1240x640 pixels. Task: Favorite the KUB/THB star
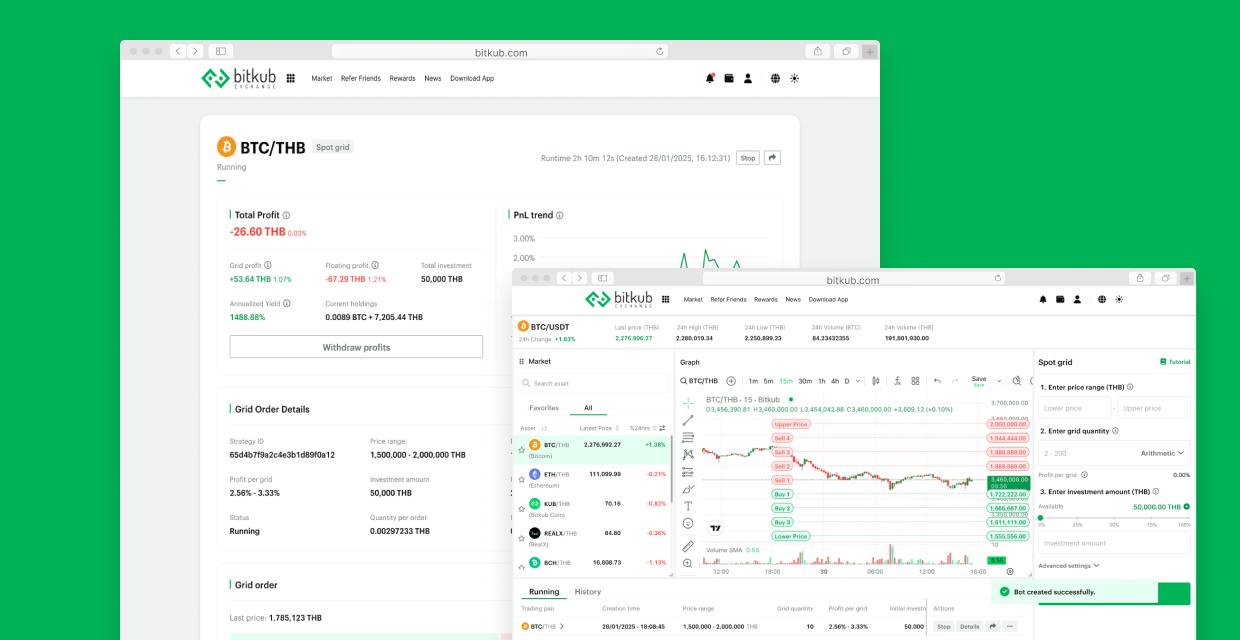pos(521,509)
